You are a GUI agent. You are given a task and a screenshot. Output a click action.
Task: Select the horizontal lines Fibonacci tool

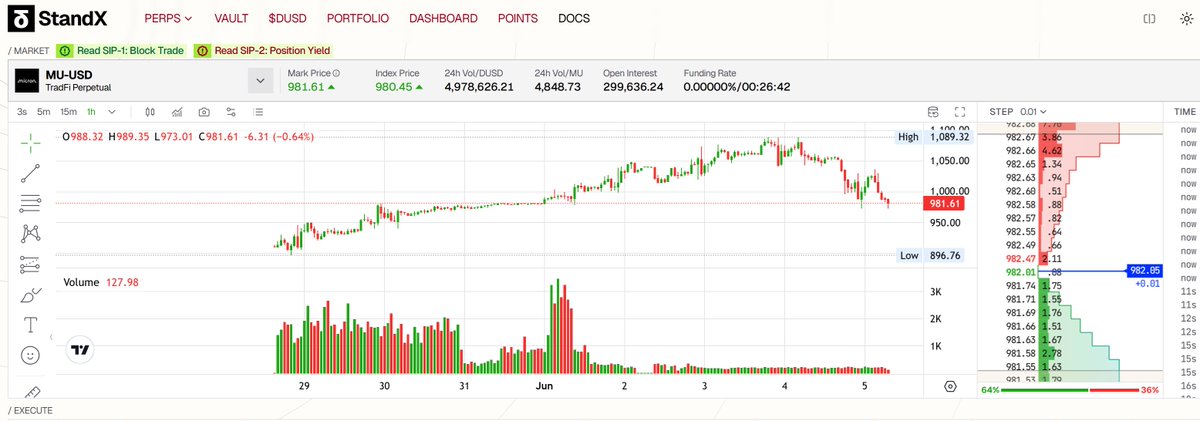click(x=31, y=203)
